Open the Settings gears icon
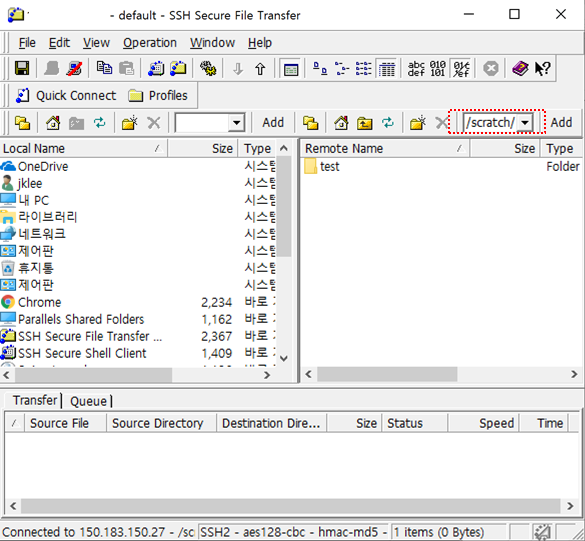This screenshot has height=541, width=585. pos(208,68)
